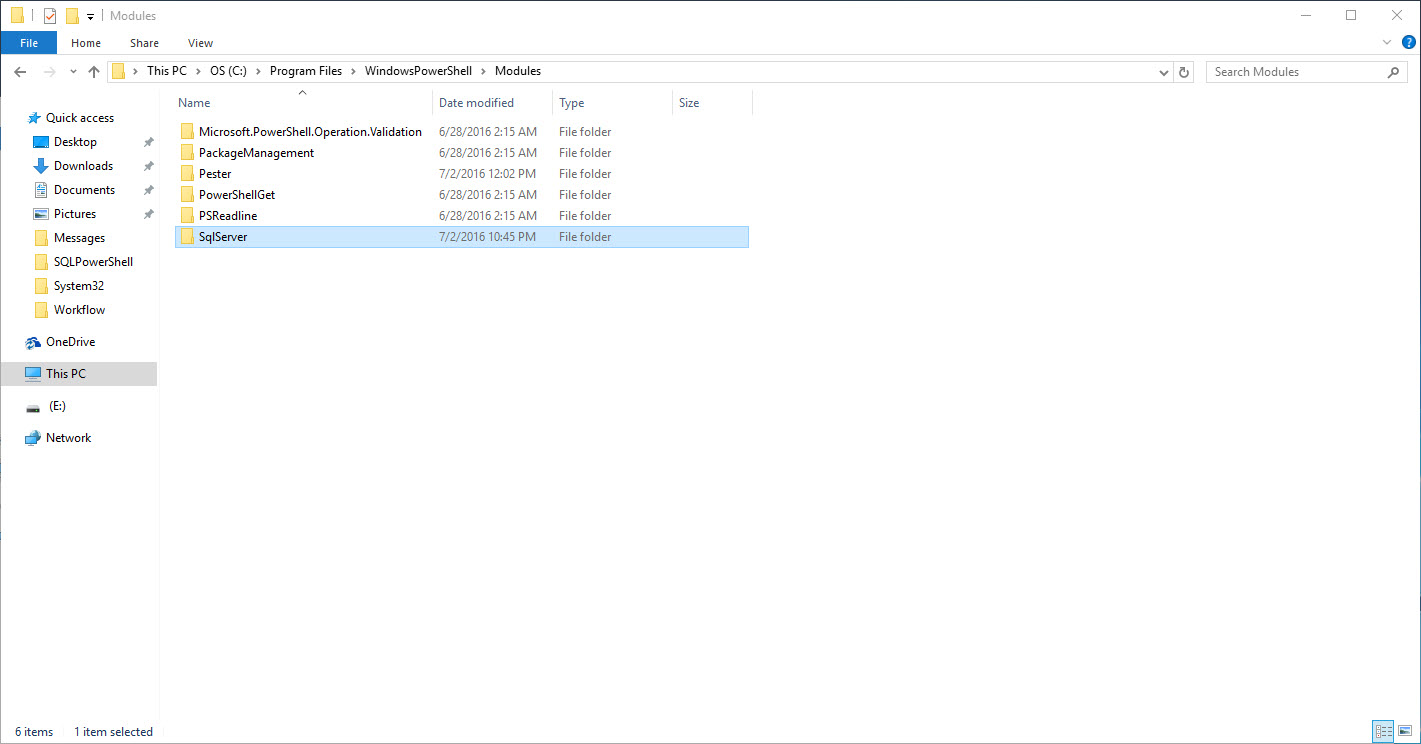Open the Home ribbon tab
The height and width of the screenshot is (744, 1421).
point(86,43)
